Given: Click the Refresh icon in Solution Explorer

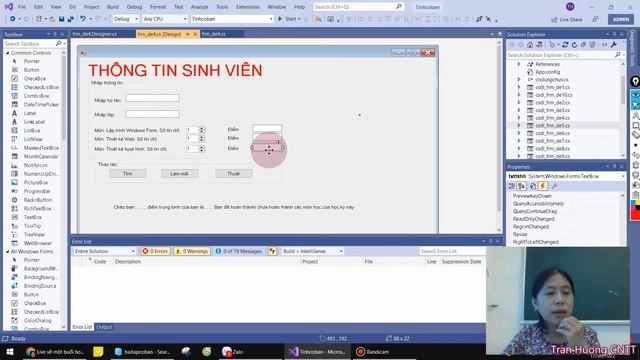Looking at the screenshot, I should tap(574, 45).
